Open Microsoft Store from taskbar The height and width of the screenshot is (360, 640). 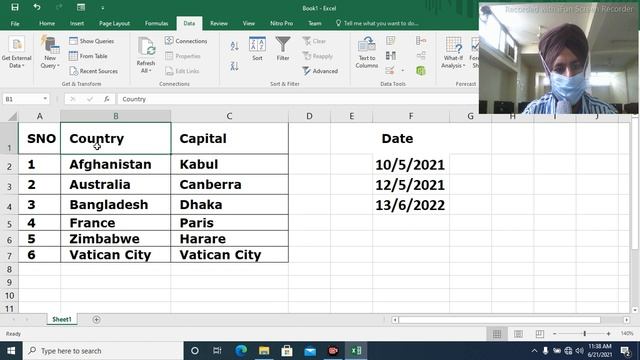[287, 351]
